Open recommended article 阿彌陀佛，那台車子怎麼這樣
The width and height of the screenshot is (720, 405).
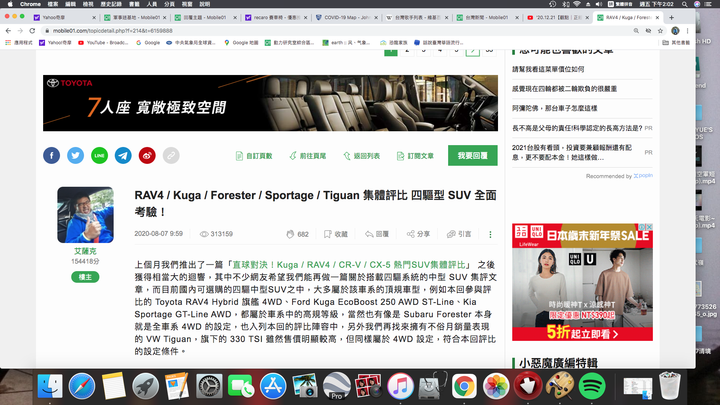[x=555, y=108]
